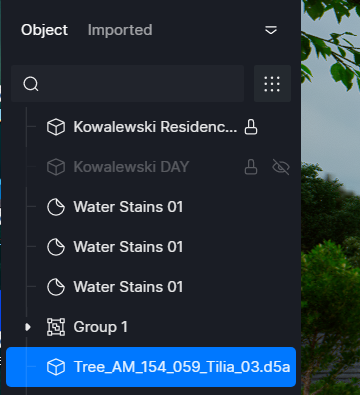Click the Tree_AM_154_059_Tilia_03 cube icon
This screenshot has width=360, height=395.
[56, 367]
